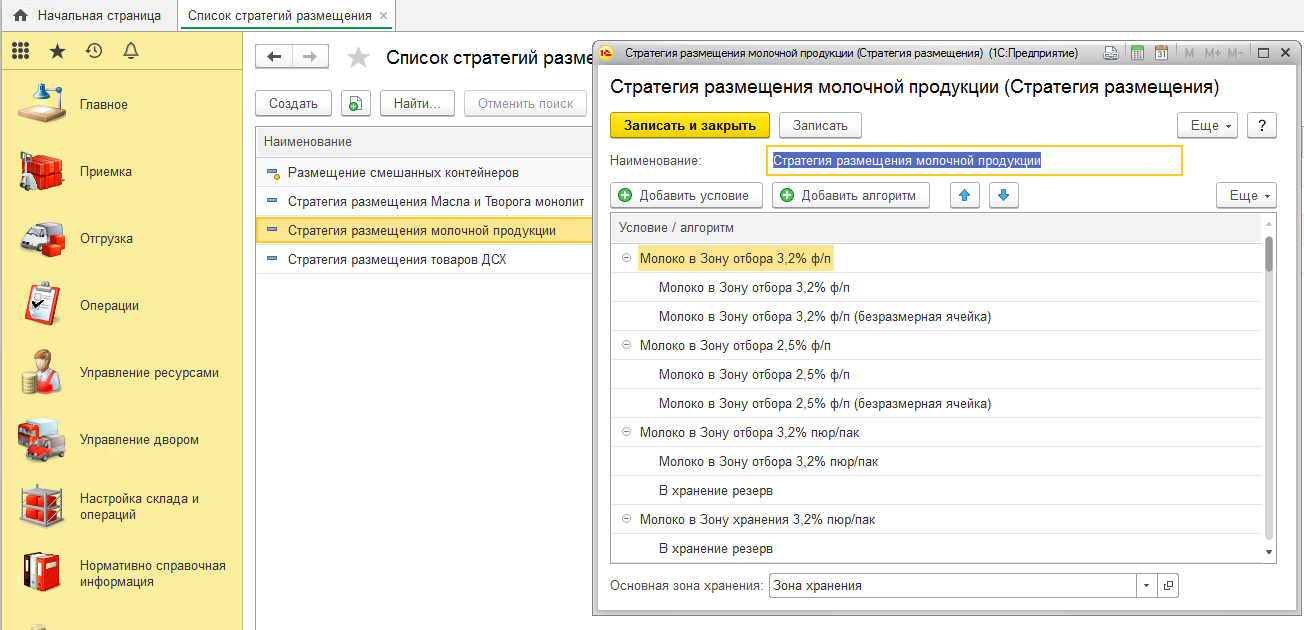Click the 'Записать и закрыть' button
Screen dimensions: 1304x630
(690, 125)
